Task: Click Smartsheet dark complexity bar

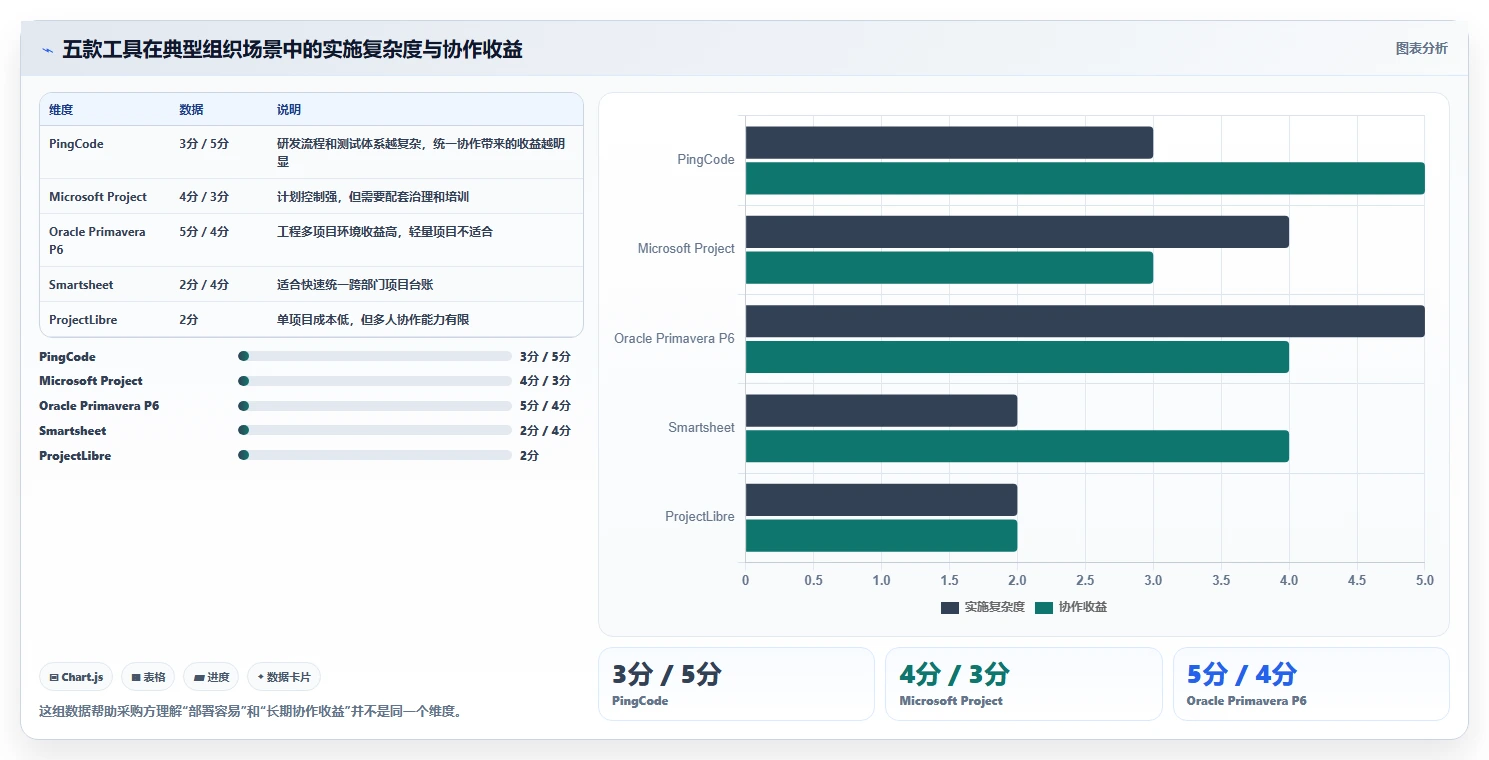Action: click(881, 410)
